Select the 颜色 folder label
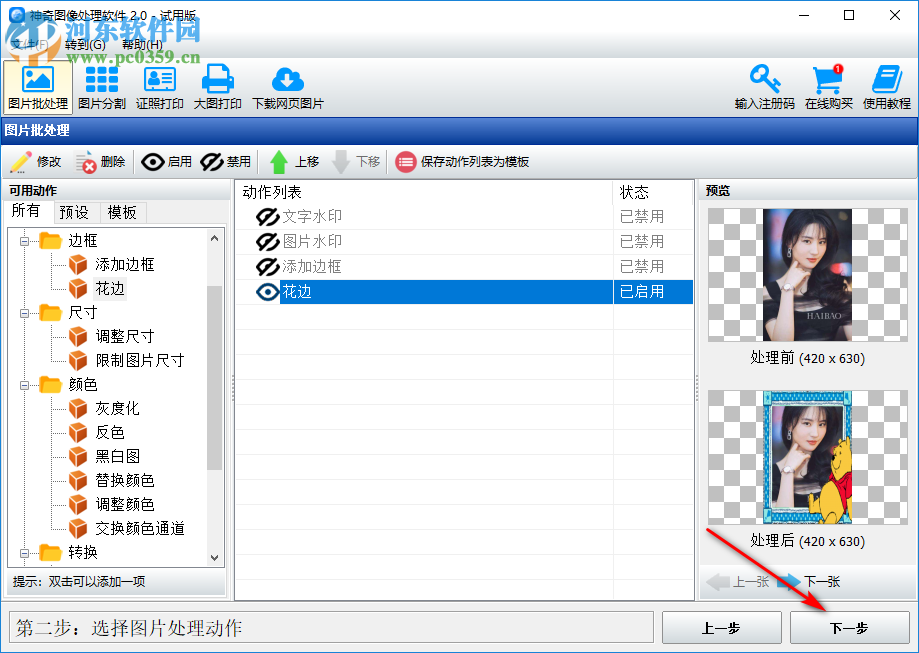Screen dimensions: 919x653 point(83,385)
